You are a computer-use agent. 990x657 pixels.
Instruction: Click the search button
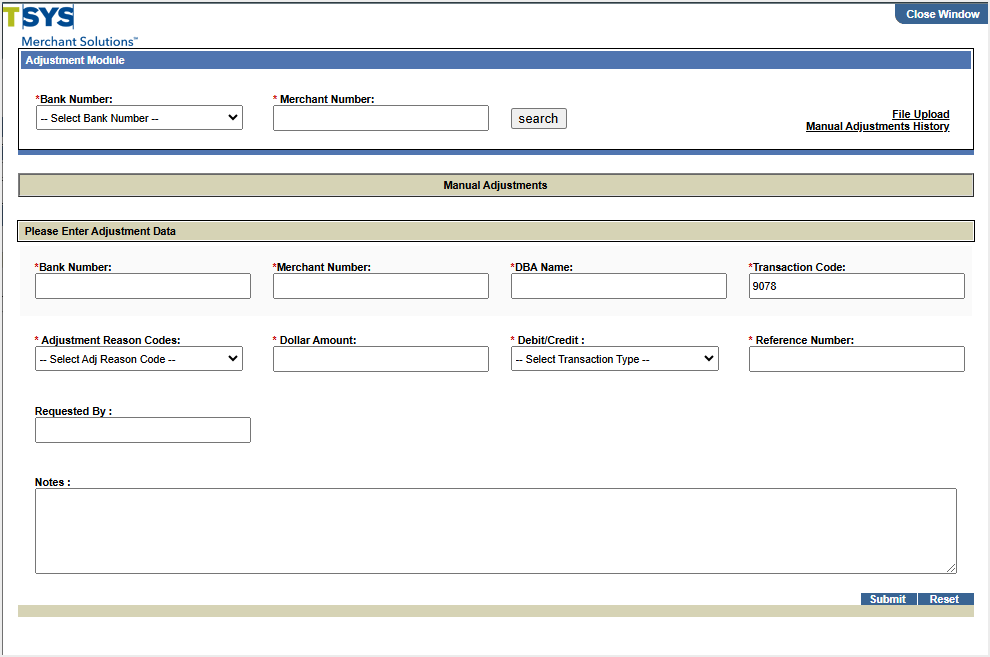(x=539, y=119)
